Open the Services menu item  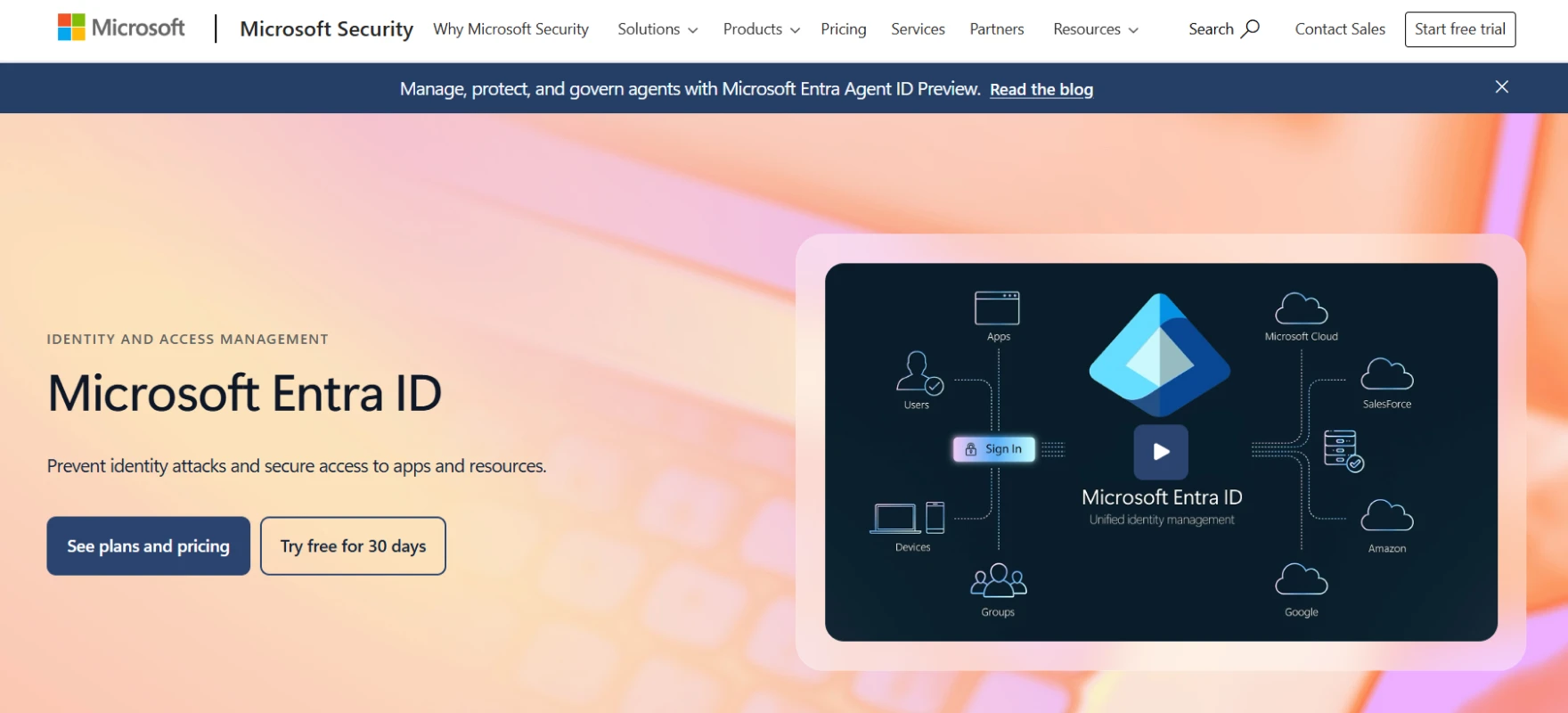click(918, 29)
